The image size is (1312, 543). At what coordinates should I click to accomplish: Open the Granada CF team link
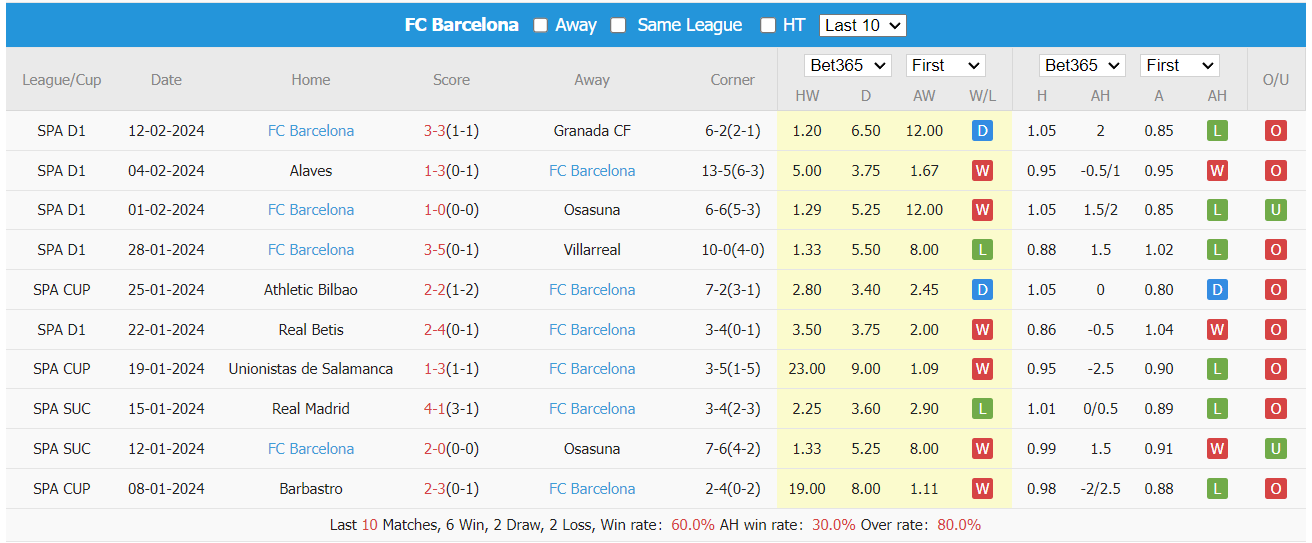click(x=592, y=131)
